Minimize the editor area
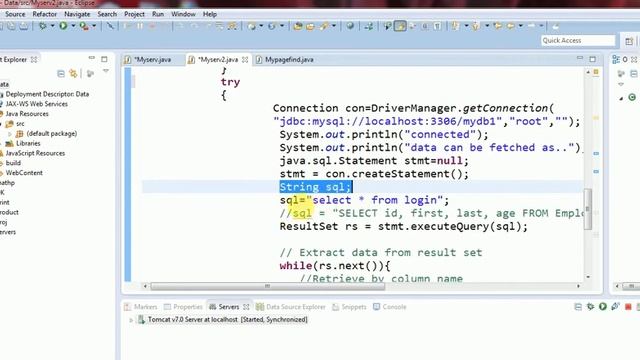Viewport: 640px width, 360px height. [x=580, y=58]
